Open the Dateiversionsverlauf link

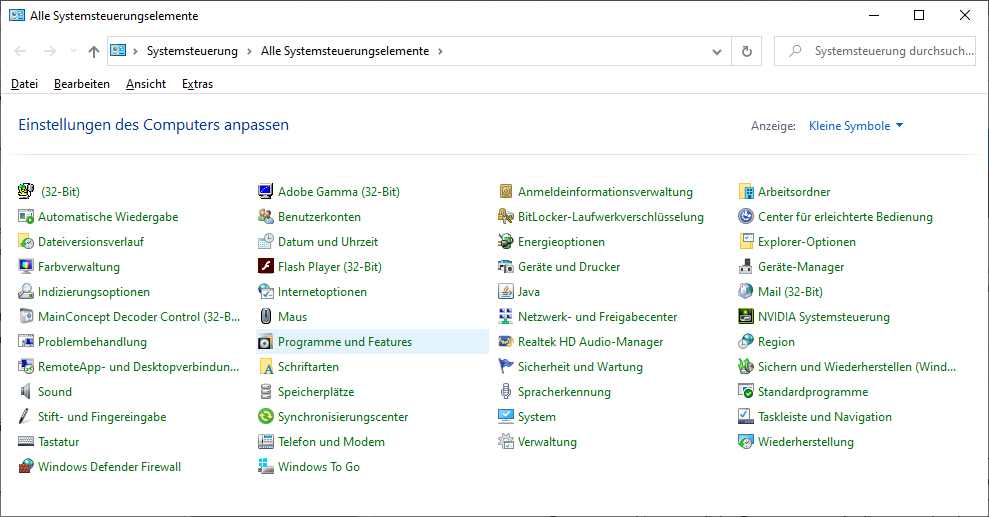(x=91, y=241)
